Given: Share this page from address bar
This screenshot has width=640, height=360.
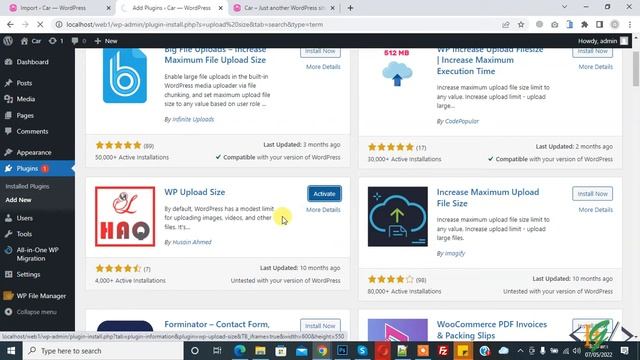Looking at the screenshot, I should point(506,24).
